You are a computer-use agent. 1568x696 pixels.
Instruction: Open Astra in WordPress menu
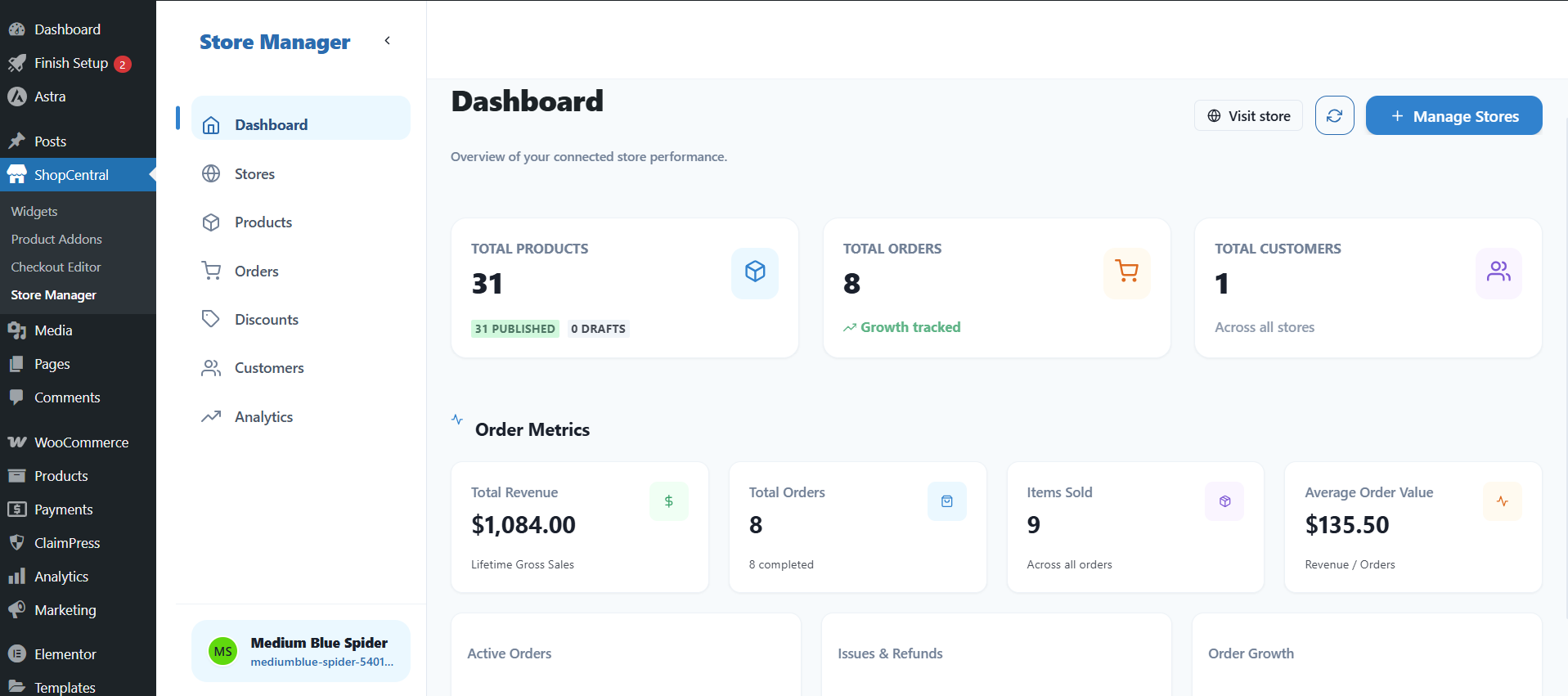(x=78, y=97)
